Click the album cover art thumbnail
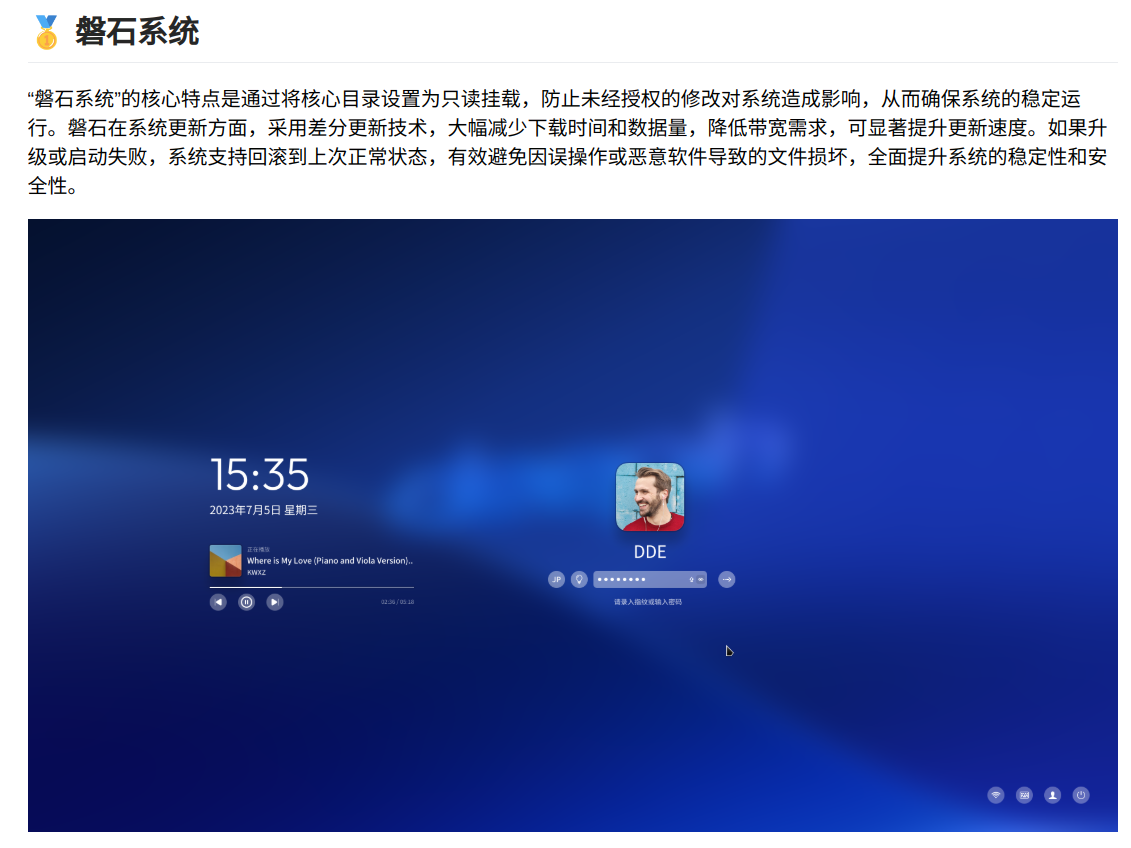 pyautogui.click(x=226, y=561)
